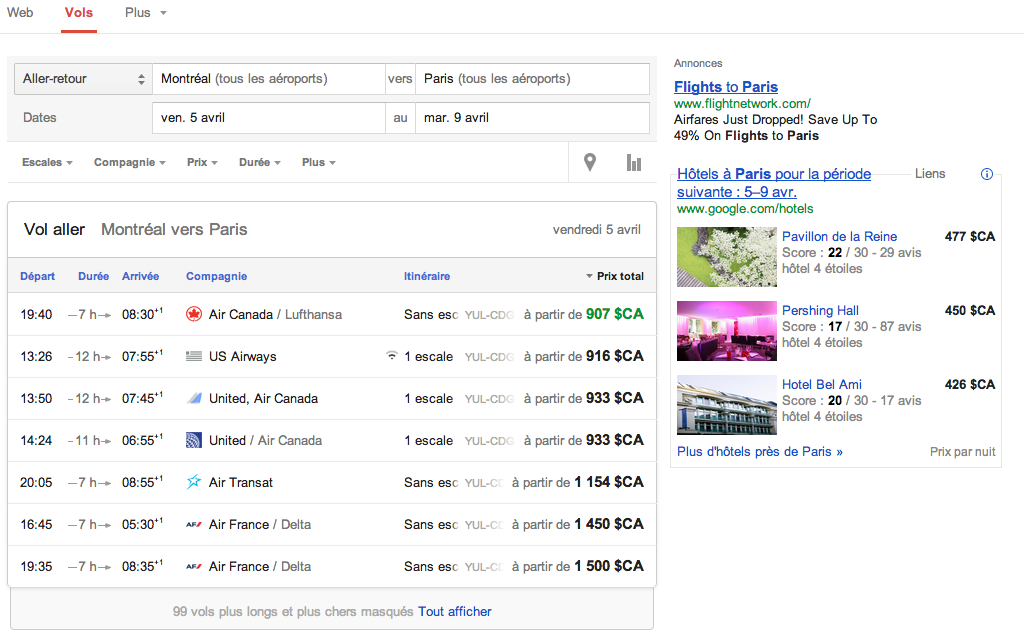
Task: Click the departure date field ven. 5 avril
Action: [x=268, y=117]
